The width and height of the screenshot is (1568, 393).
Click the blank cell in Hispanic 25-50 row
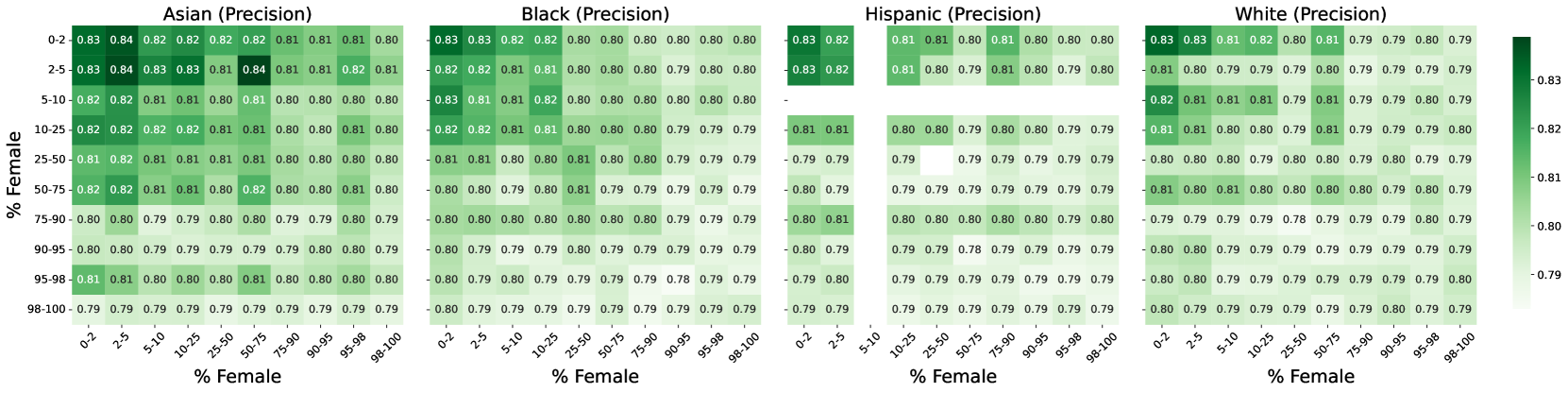click(x=936, y=160)
